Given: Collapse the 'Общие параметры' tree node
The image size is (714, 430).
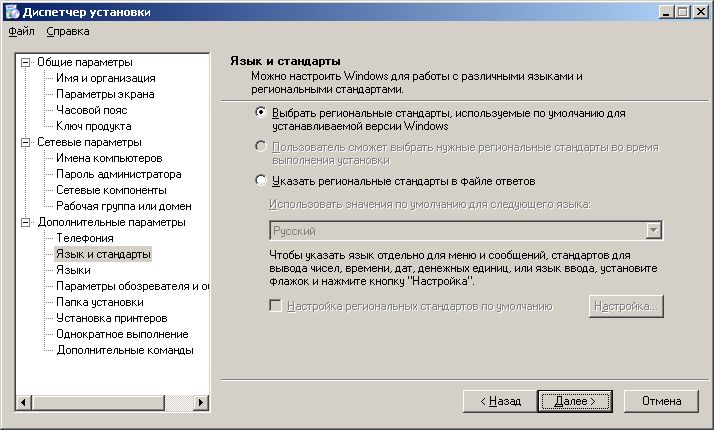Looking at the screenshot, I should tap(26, 62).
